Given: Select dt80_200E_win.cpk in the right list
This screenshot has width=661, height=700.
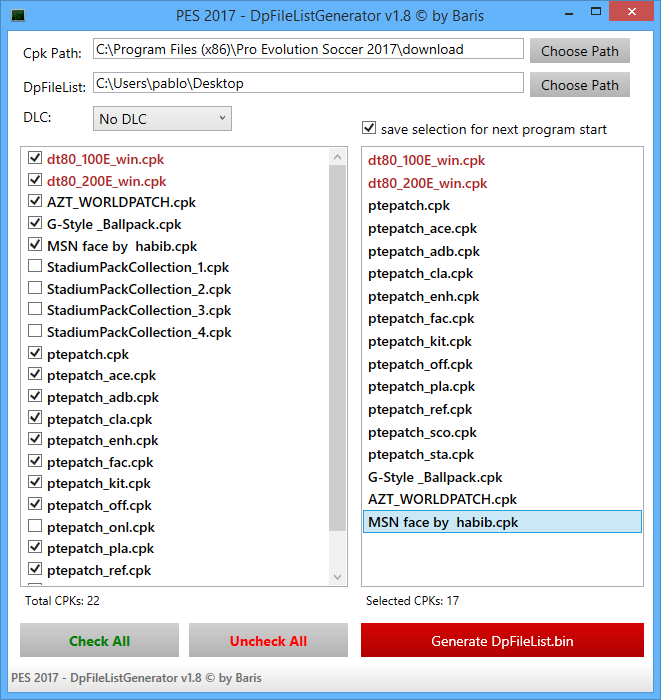Looking at the screenshot, I should tap(503, 183).
